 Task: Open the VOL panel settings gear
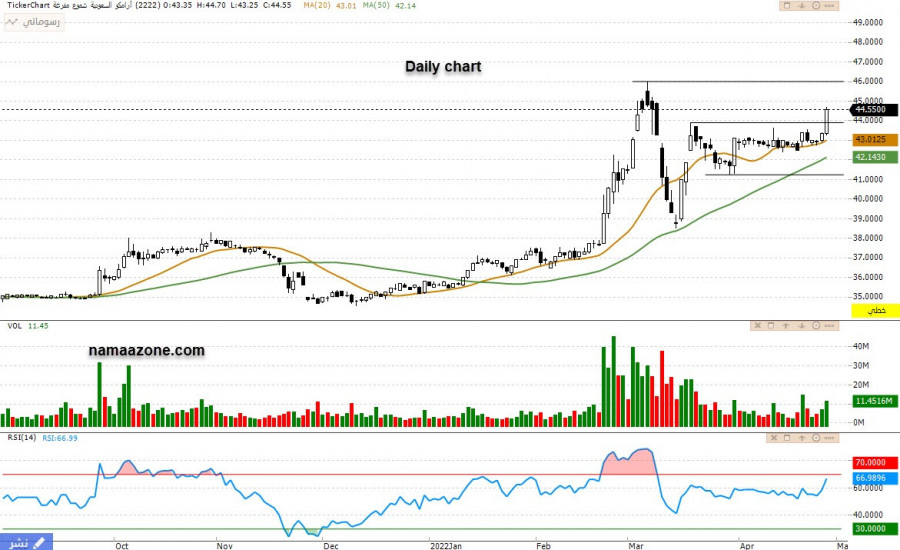[x=816, y=326]
